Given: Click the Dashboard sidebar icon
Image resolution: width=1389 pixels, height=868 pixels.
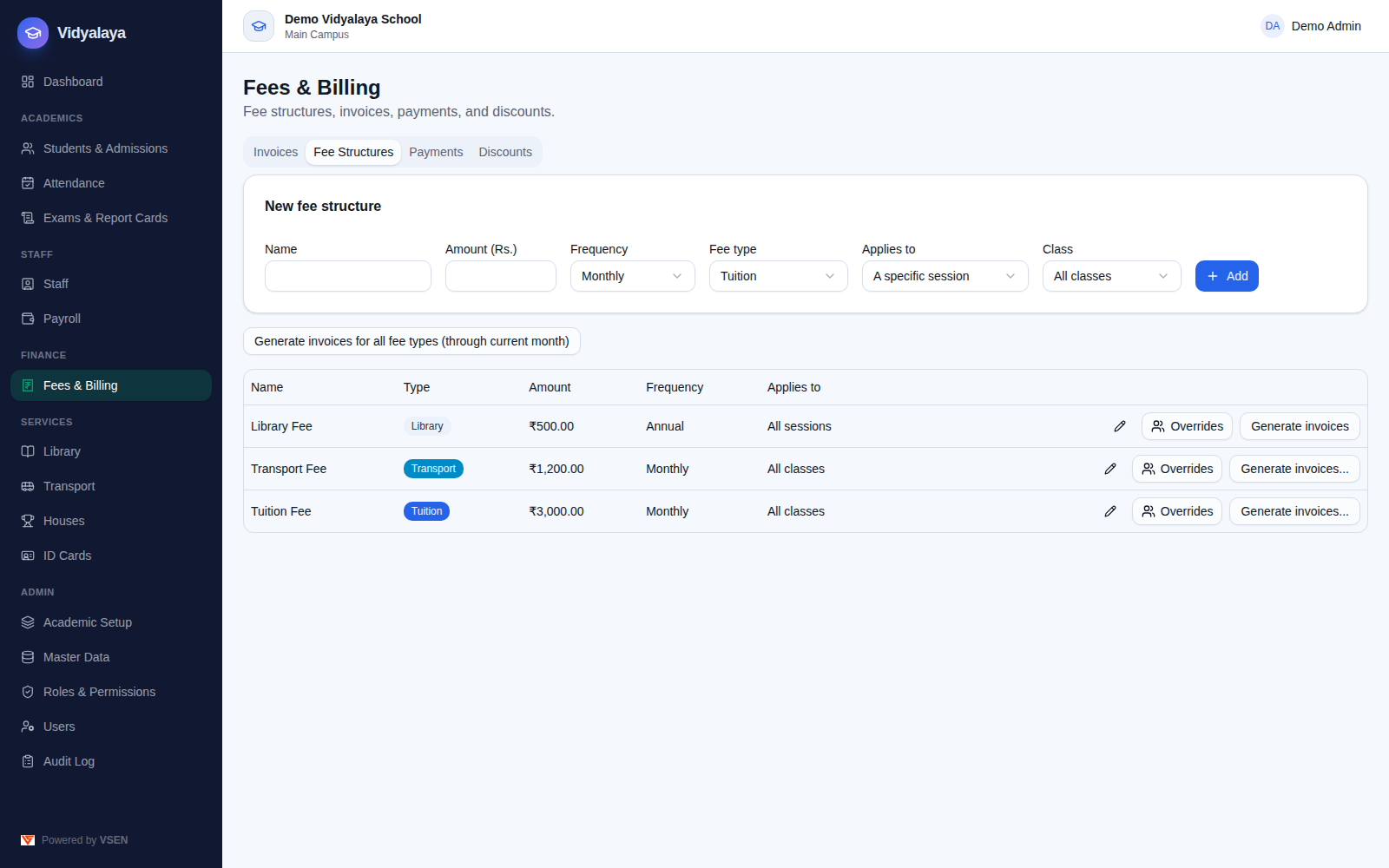Looking at the screenshot, I should point(28,82).
